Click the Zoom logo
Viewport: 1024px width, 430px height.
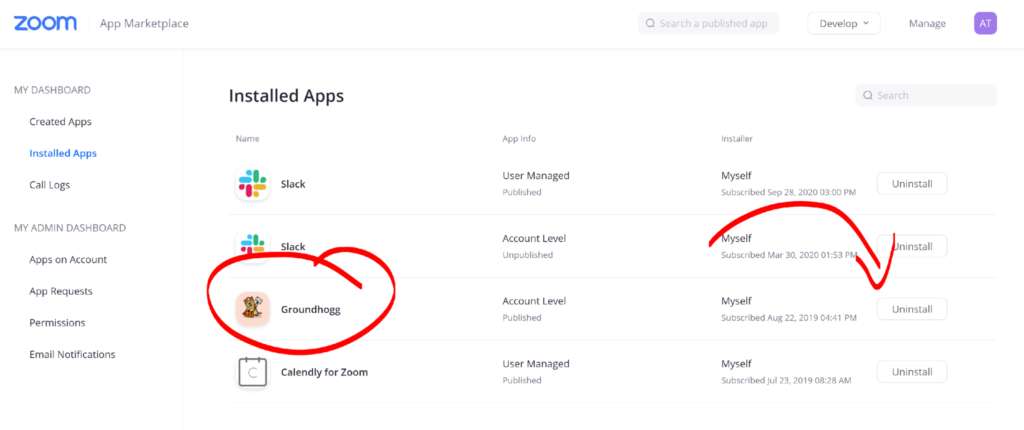46,23
